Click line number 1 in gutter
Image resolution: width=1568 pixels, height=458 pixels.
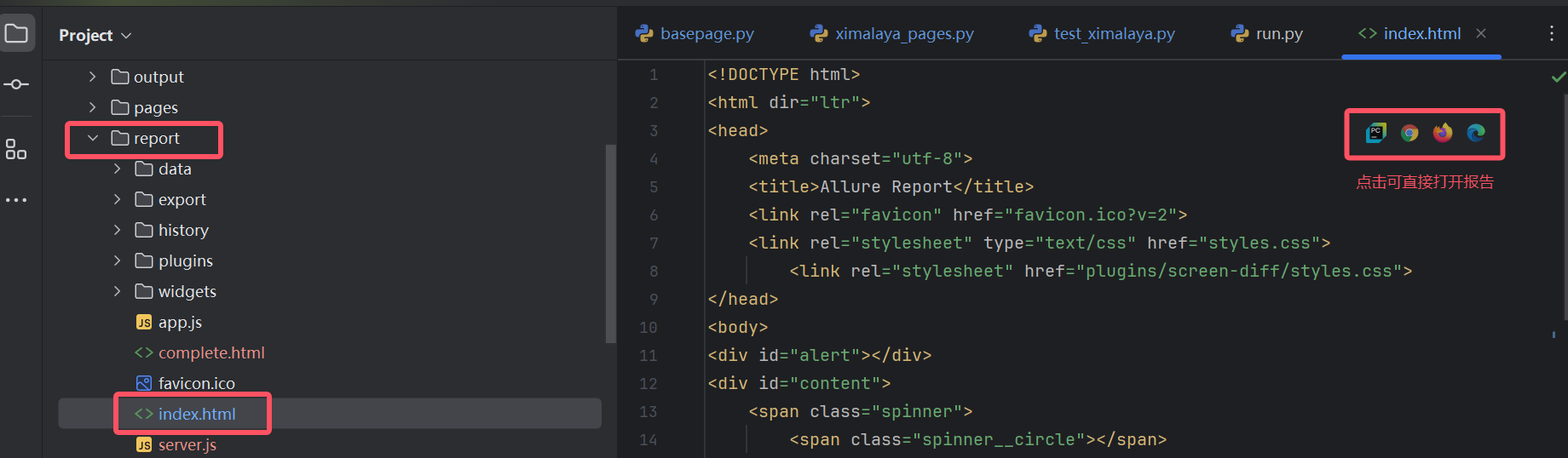654,75
